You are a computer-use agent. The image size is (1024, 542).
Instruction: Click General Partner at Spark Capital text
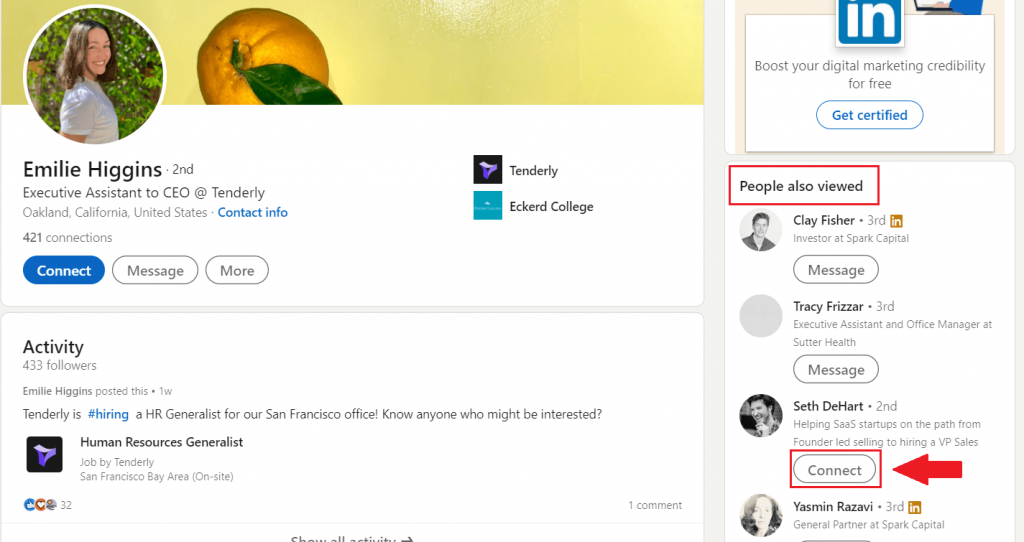869,524
